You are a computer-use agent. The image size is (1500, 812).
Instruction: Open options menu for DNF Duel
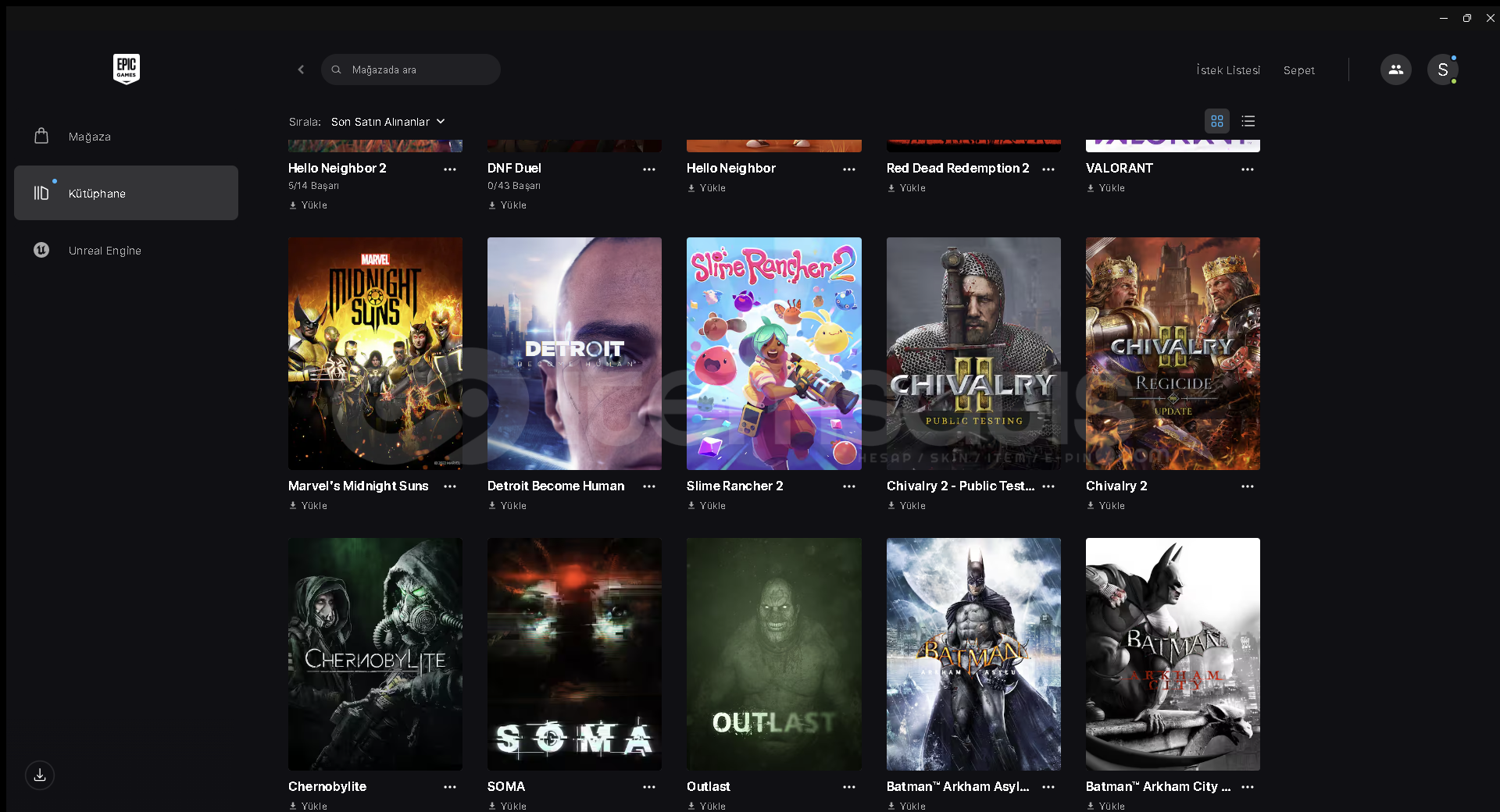649,169
